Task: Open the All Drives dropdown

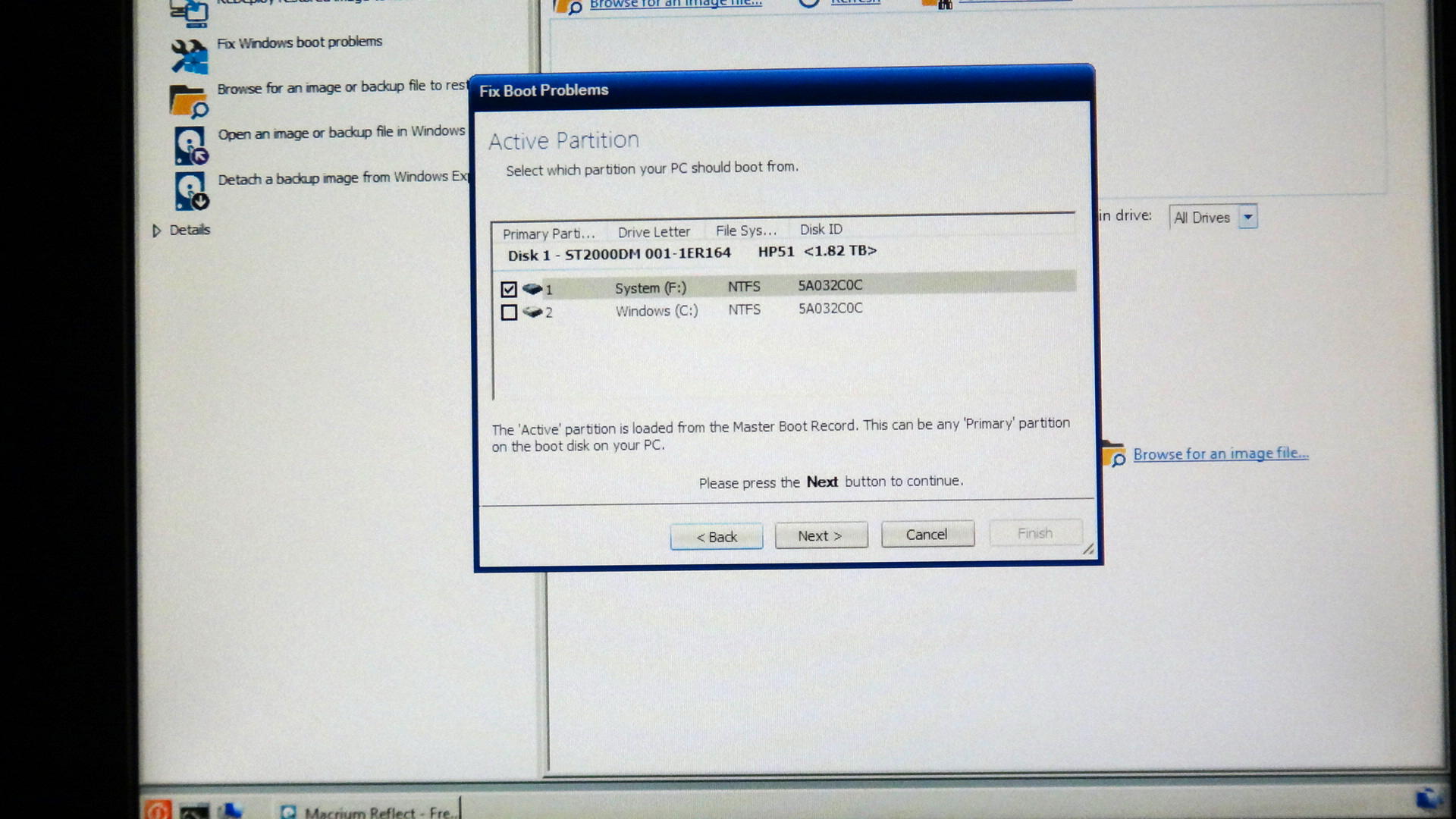Action: tap(1247, 217)
